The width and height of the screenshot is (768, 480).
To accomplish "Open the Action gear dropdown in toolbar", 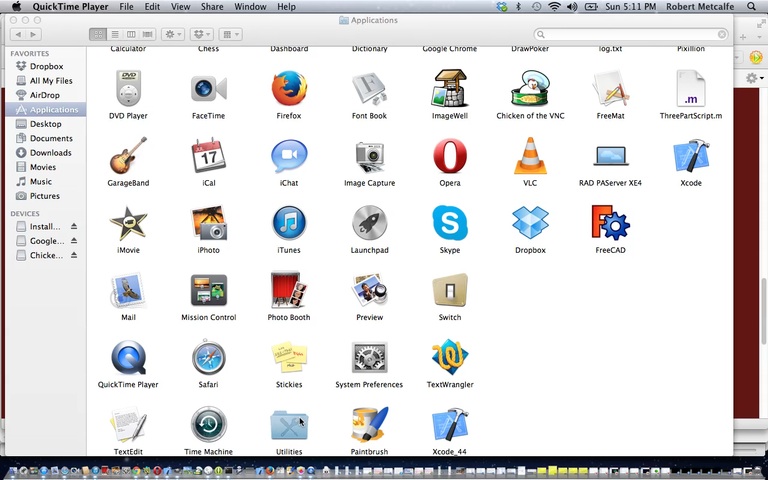I will click(172, 34).
